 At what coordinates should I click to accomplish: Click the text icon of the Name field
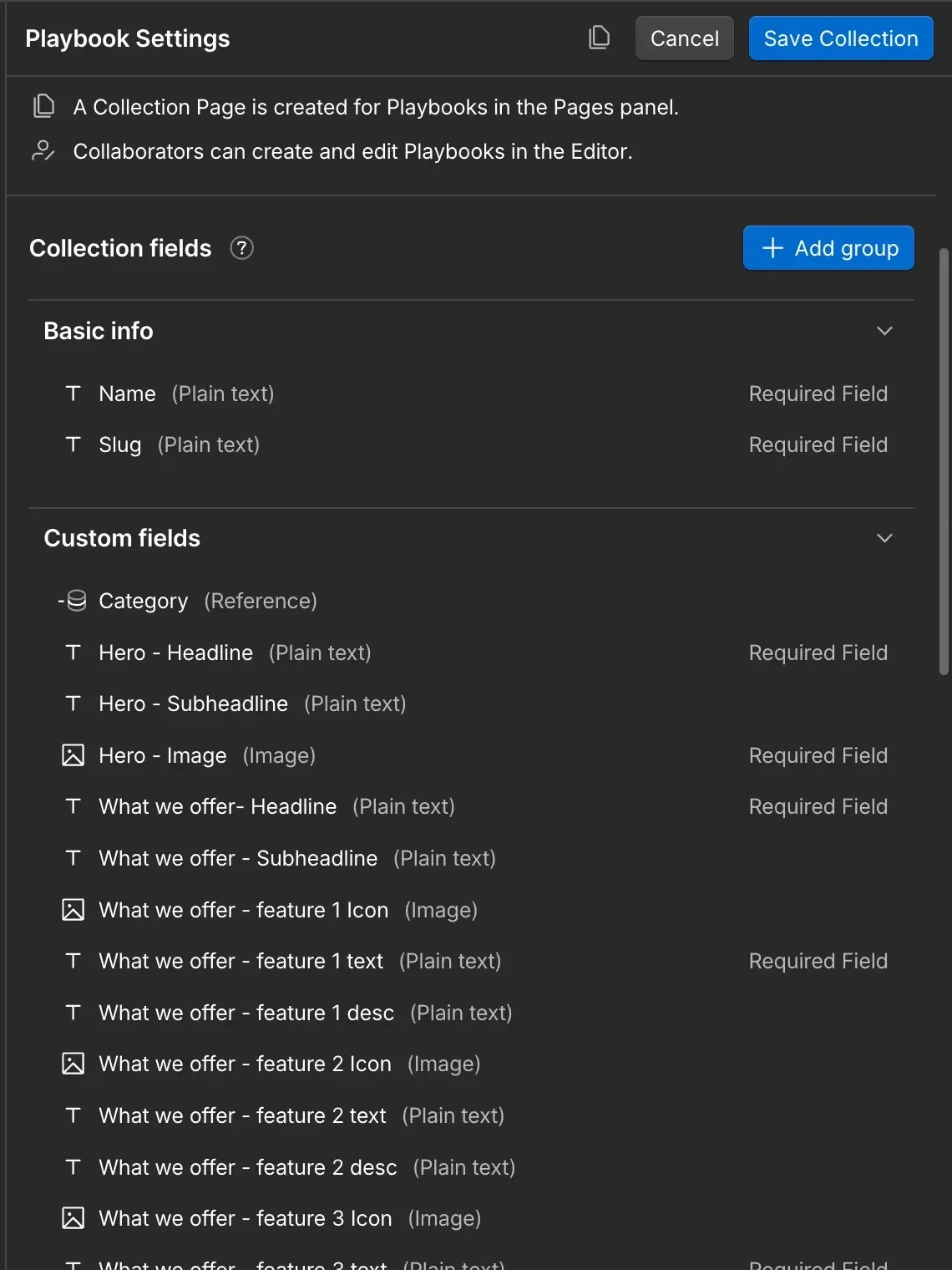pyautogui.click(x=73, y=394)
